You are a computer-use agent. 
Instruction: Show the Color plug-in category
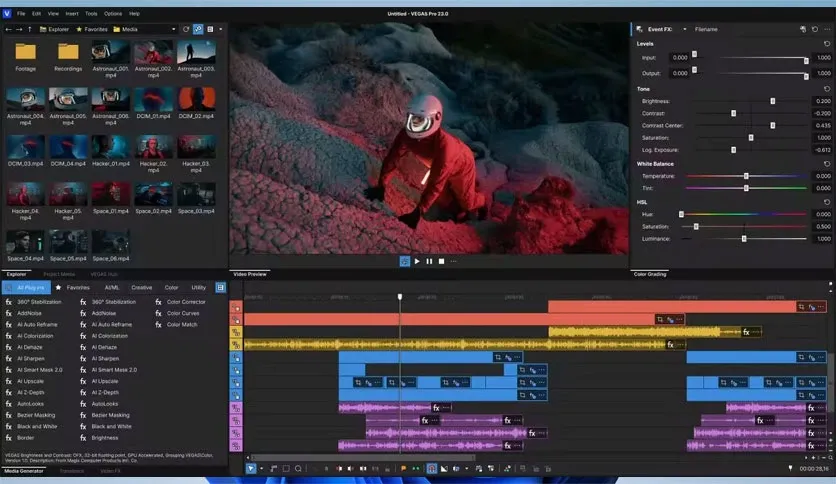171,287
